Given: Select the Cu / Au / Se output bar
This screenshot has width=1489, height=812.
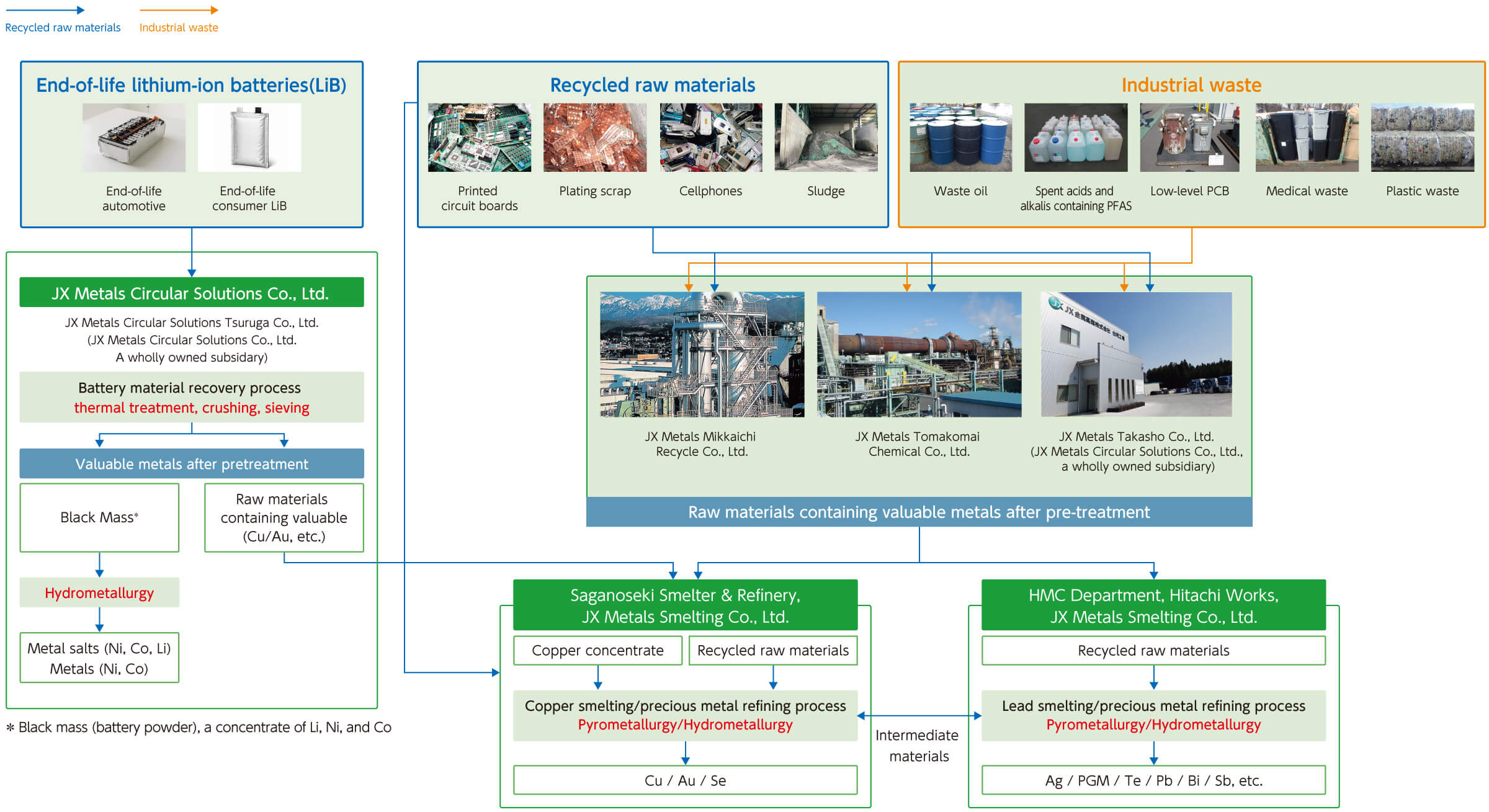Looking at the screenshot, I should (684, 780).
